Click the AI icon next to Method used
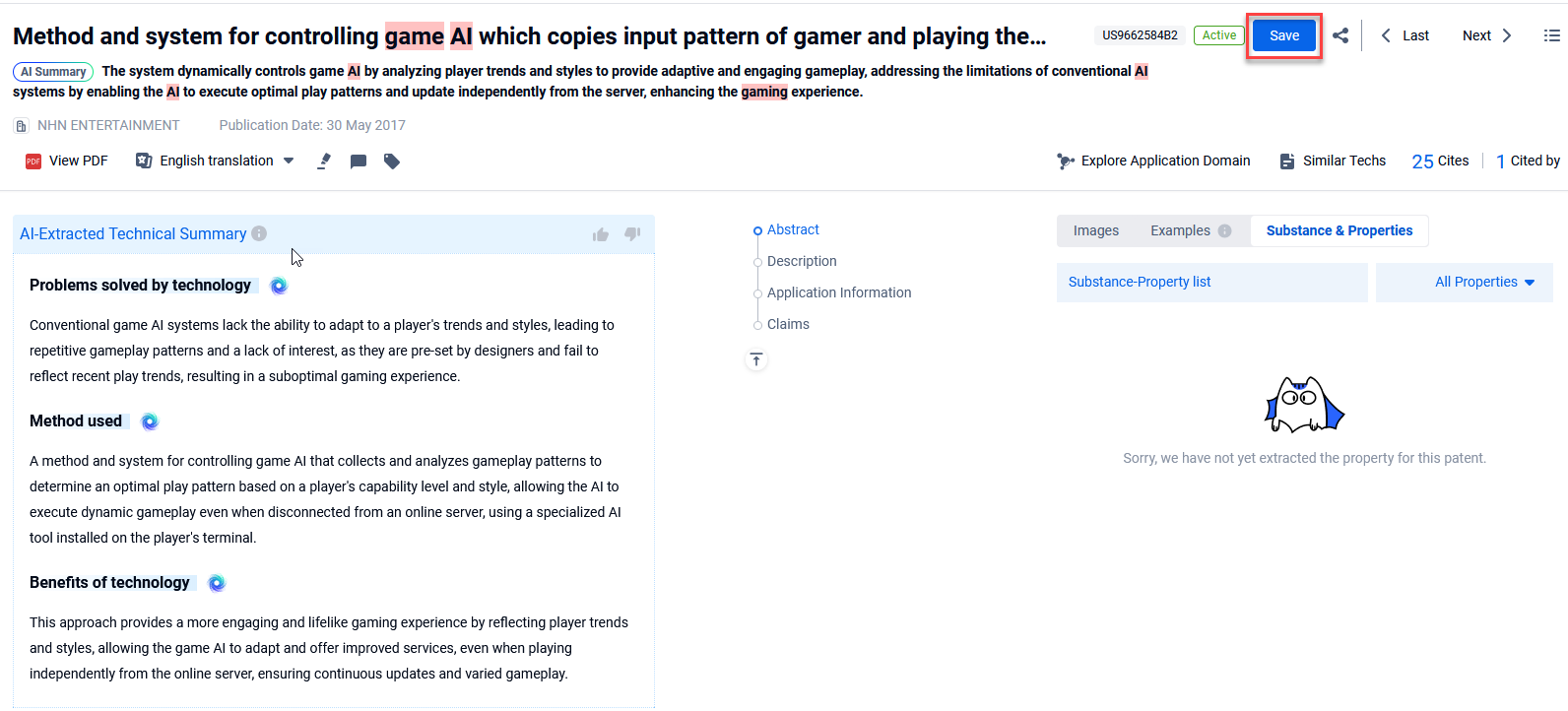The height and width of the screenshot is (711, 1568). [x=150, y=421]
